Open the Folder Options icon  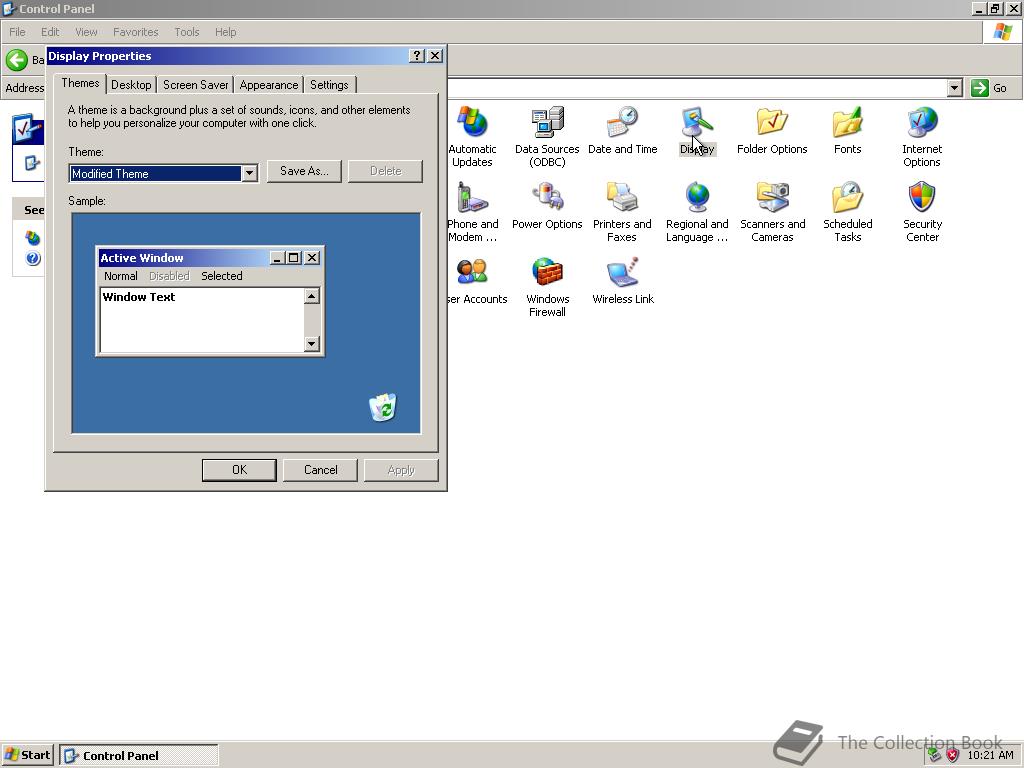[772, 123]
